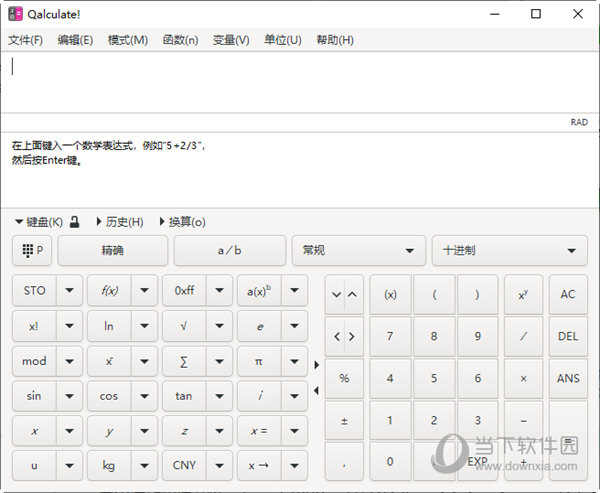Collapse keypad columns left arrow

coord(316,391)
